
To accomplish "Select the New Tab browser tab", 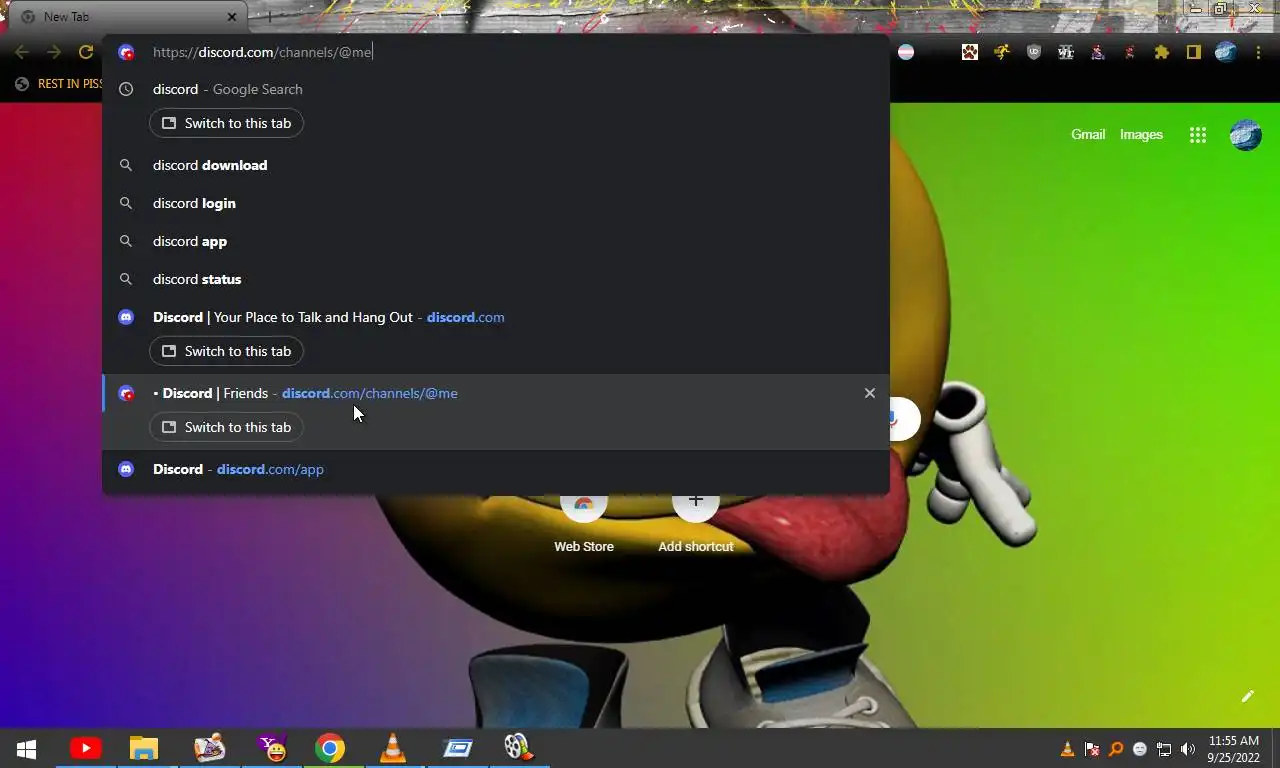I will click(127, 17).
